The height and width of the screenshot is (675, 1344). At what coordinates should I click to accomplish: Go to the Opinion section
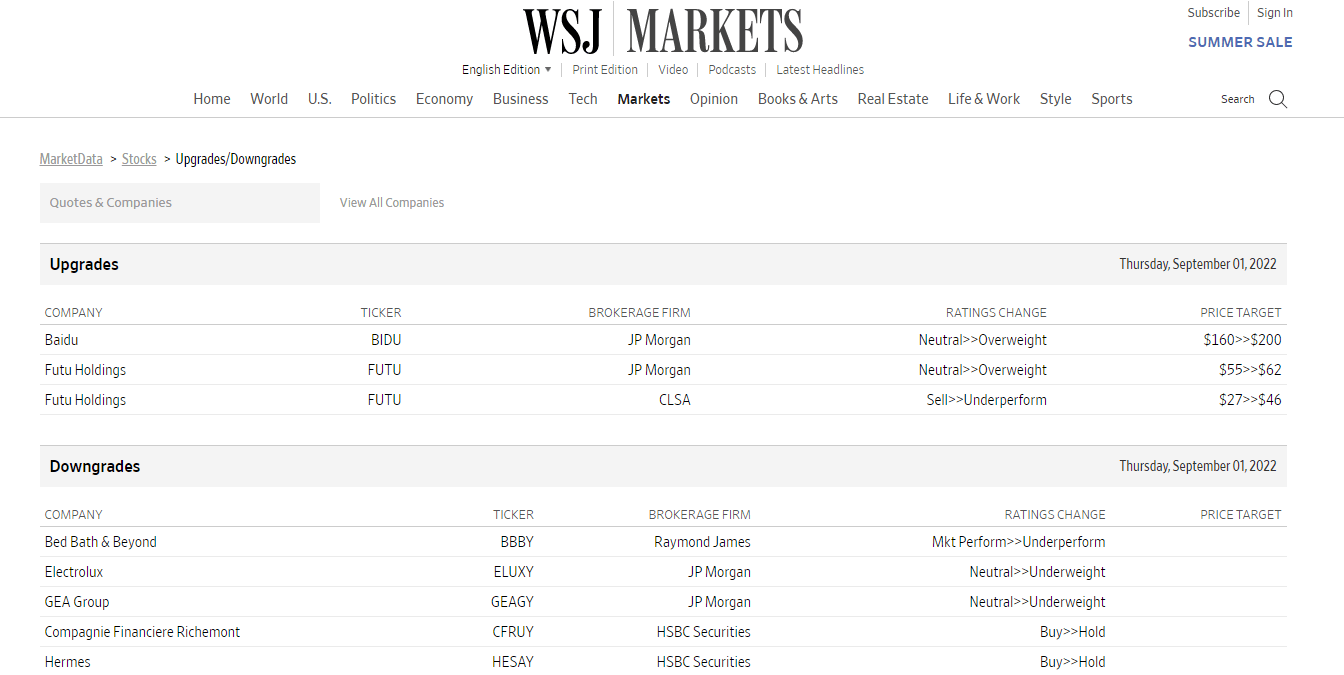point(714,99)
